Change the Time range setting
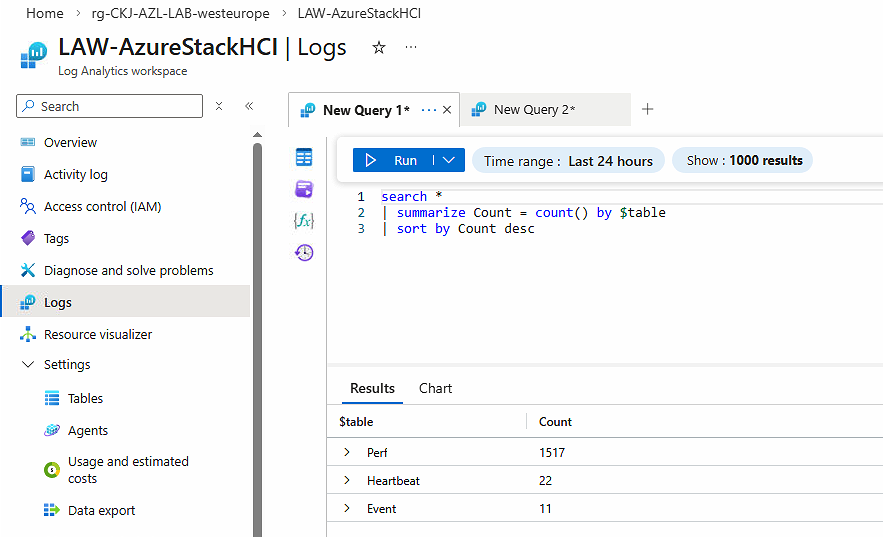 tap(567, 161)
